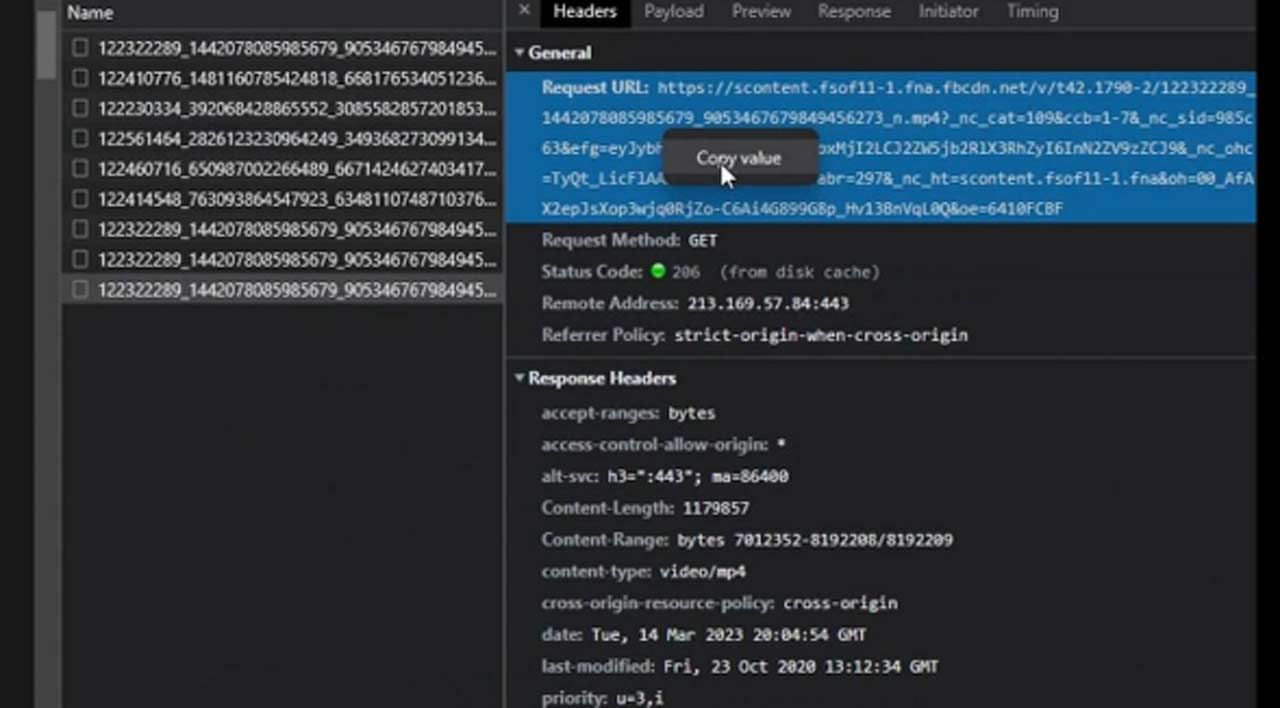The height and width of the screenshot is (708, 1280).
Task: Close the request details panel
Action: 524,11
